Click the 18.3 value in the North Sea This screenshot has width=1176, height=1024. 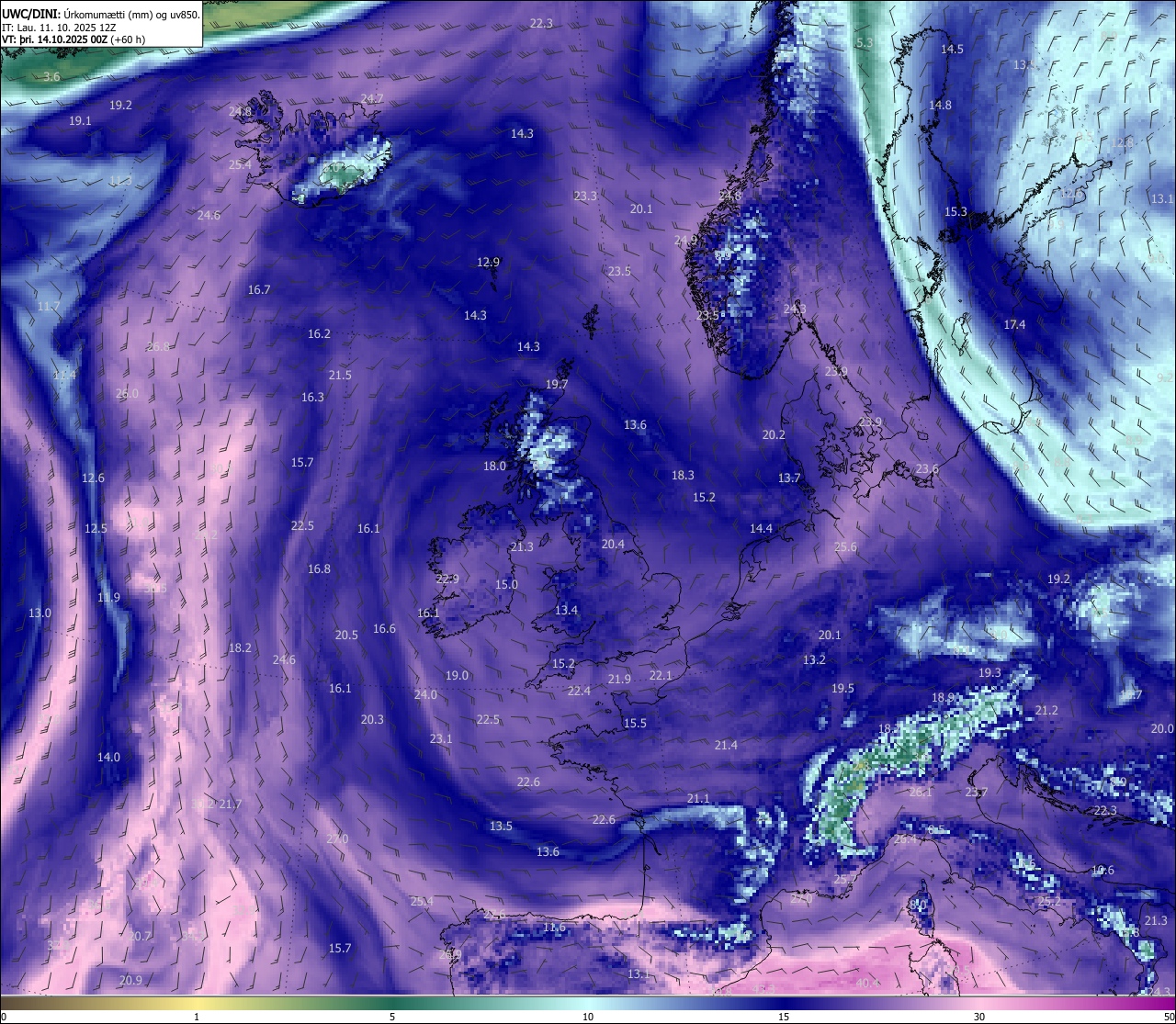coord(683,476)
